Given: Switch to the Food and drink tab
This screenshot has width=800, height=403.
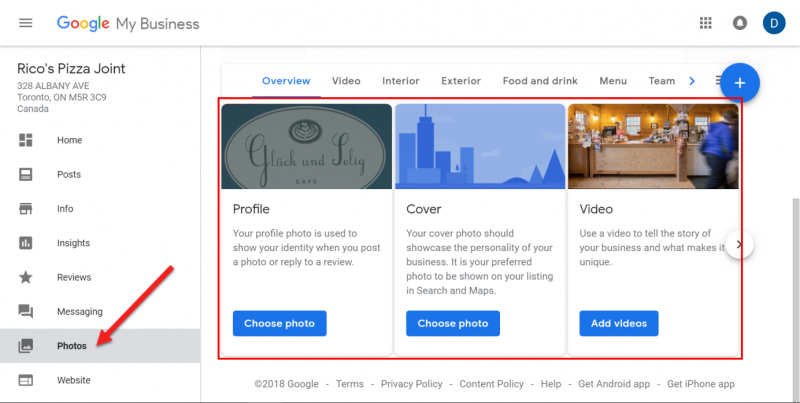Looking at the screenshot, I should pos(540,81).
